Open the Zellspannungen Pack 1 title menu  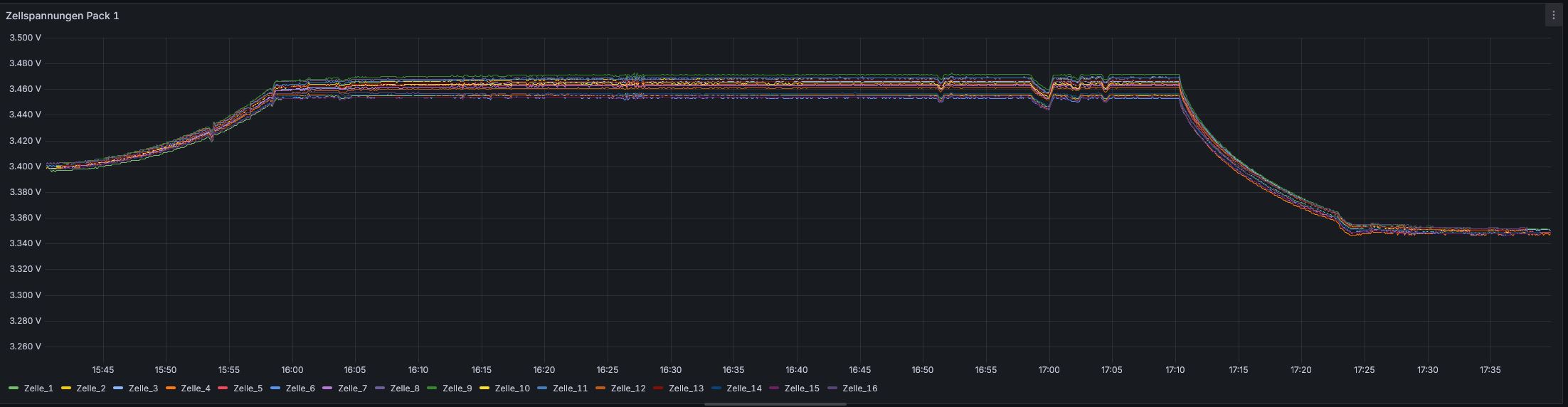coord(63,16)
